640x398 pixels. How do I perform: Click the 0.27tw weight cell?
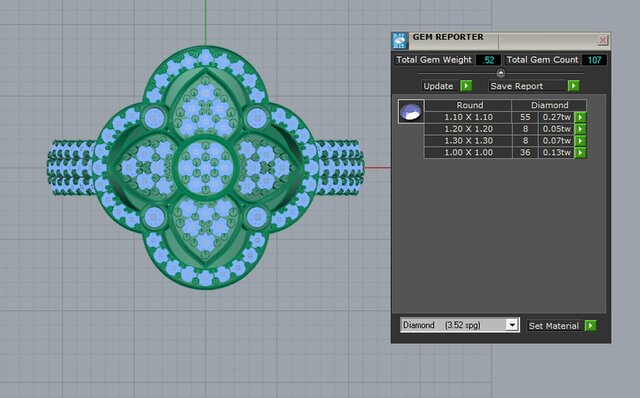tap(556, 117)
